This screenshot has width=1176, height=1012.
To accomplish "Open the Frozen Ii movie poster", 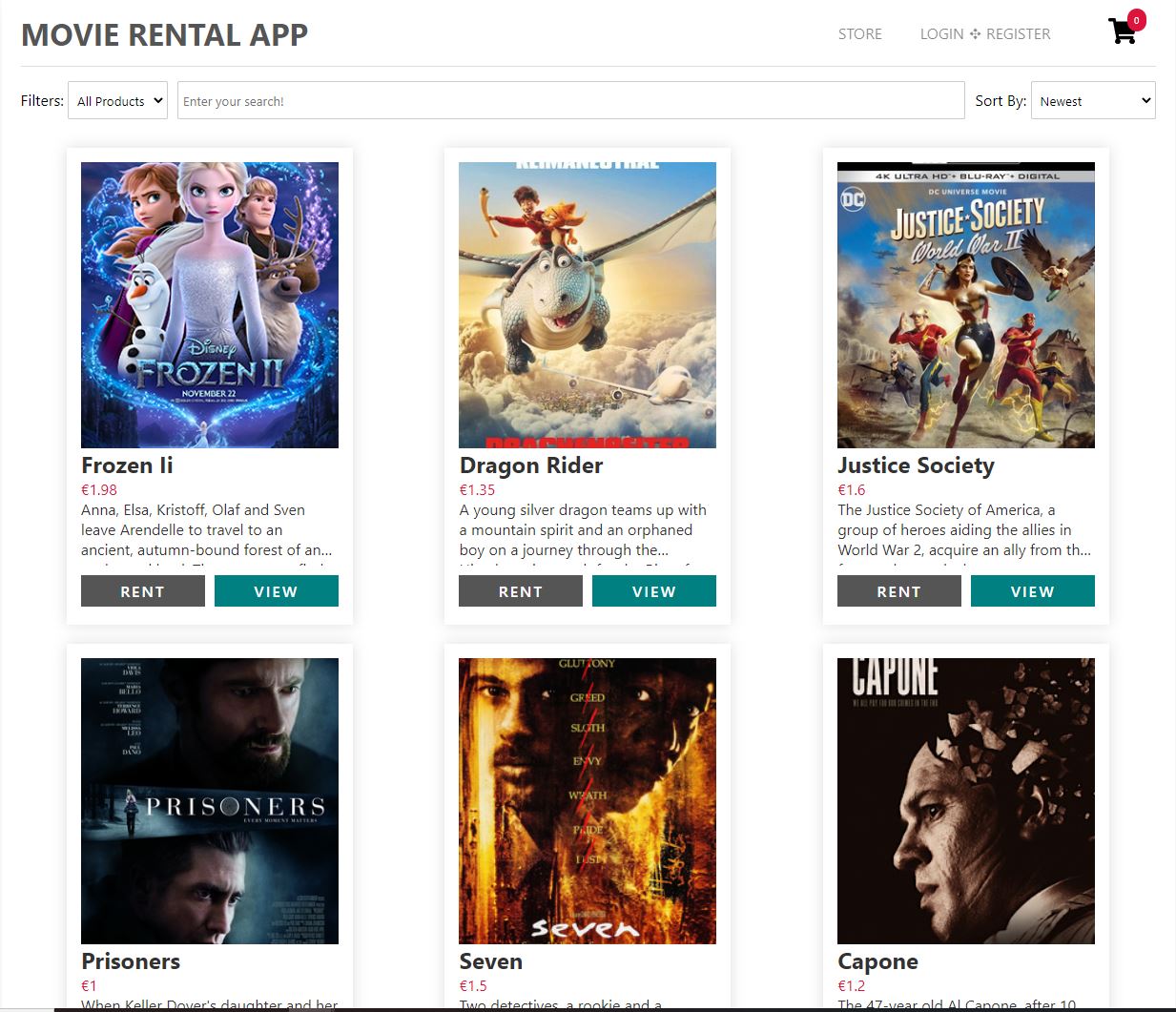I will pos(210,304).
